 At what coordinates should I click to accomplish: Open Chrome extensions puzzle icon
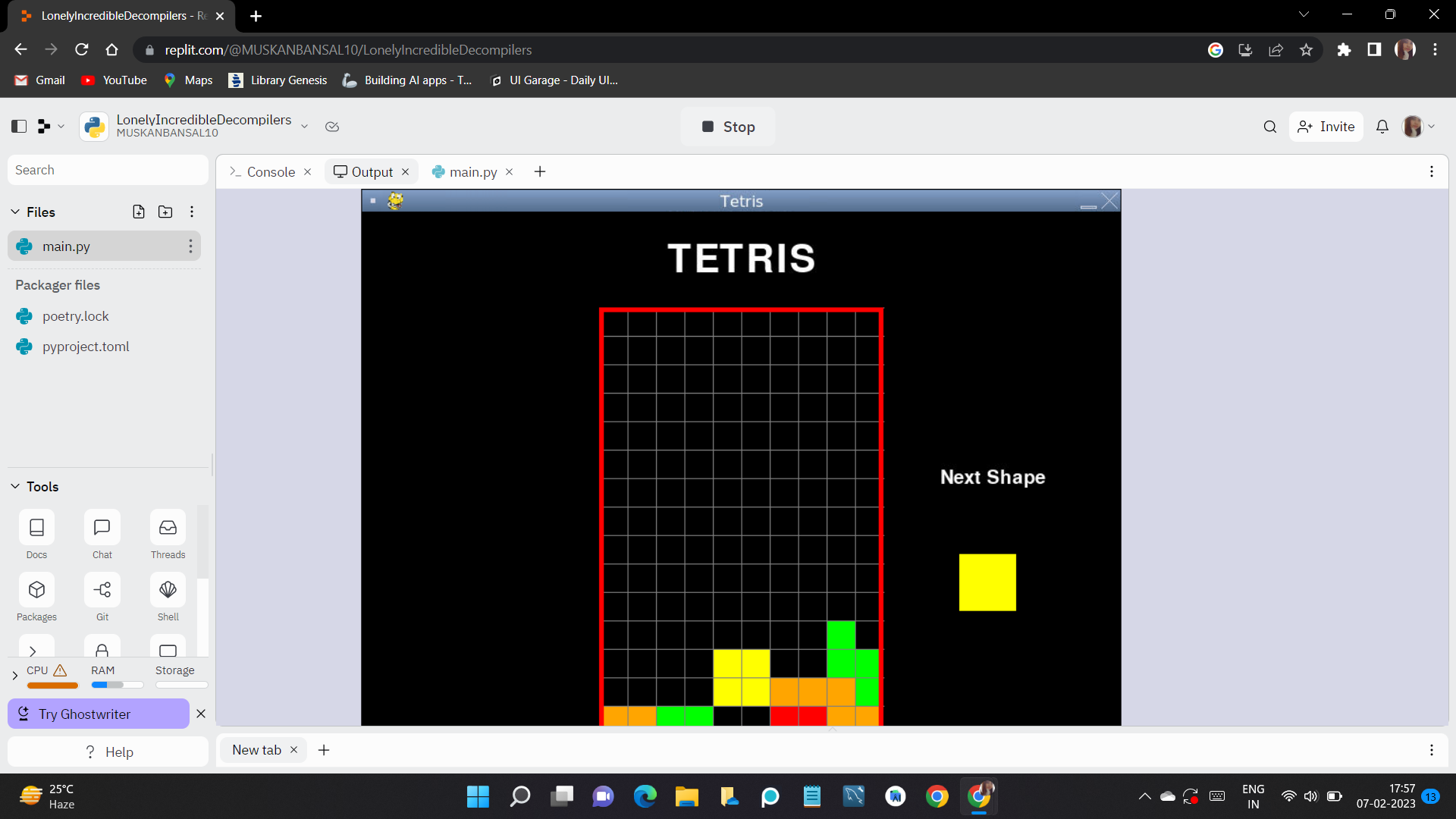pos(1344,50)
